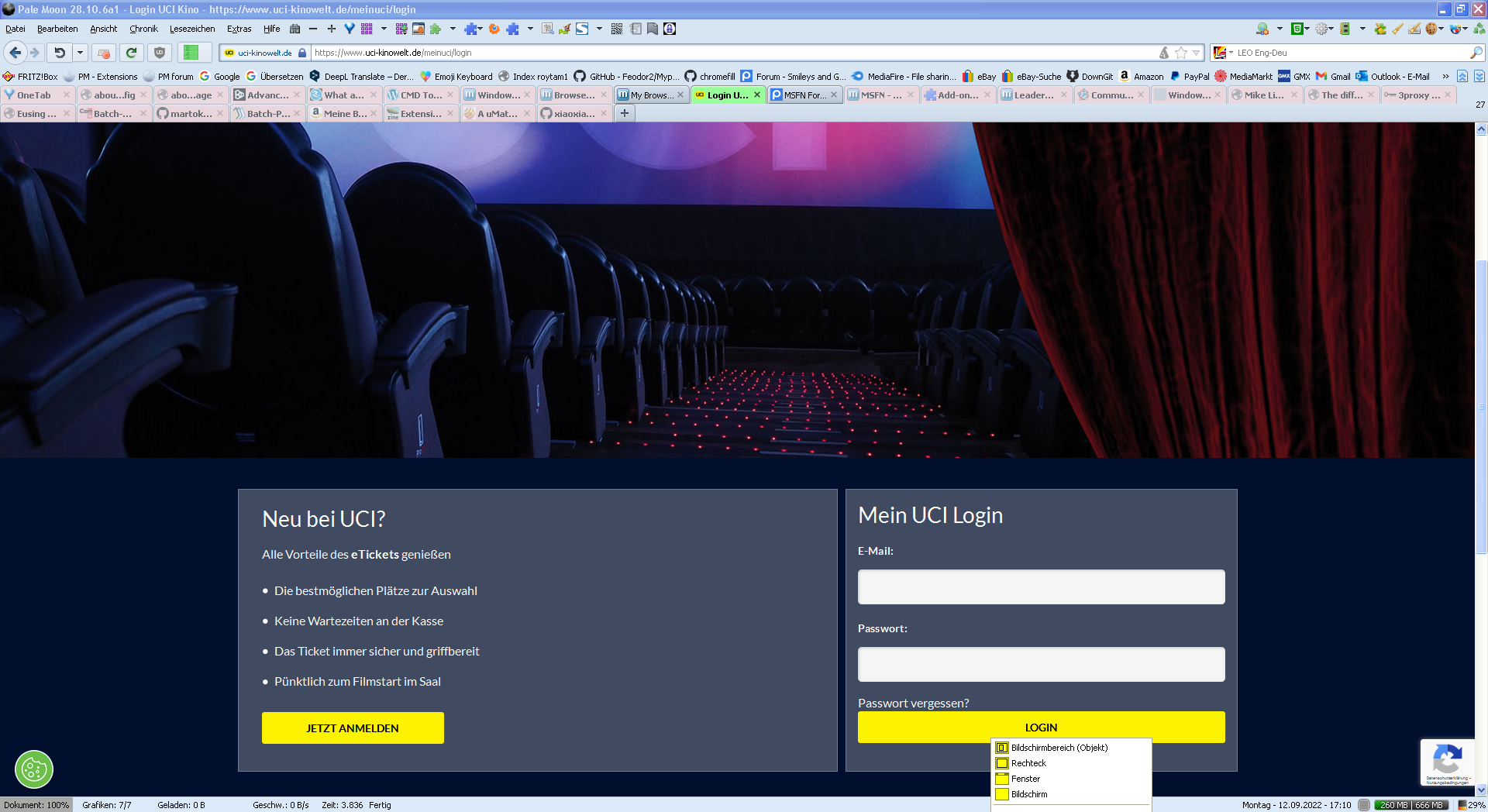Click the QR code toolbar icon

617,29
